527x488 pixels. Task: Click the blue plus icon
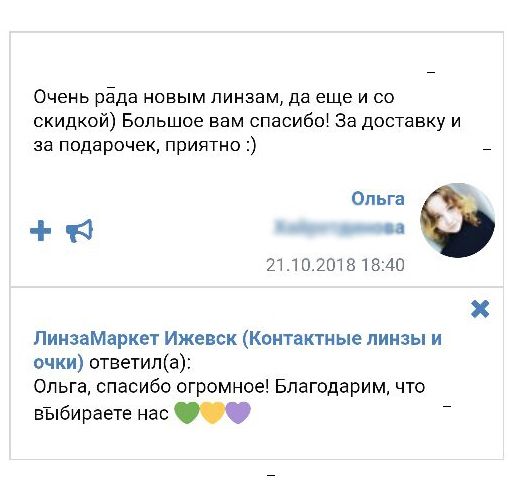tap(41, 231)
